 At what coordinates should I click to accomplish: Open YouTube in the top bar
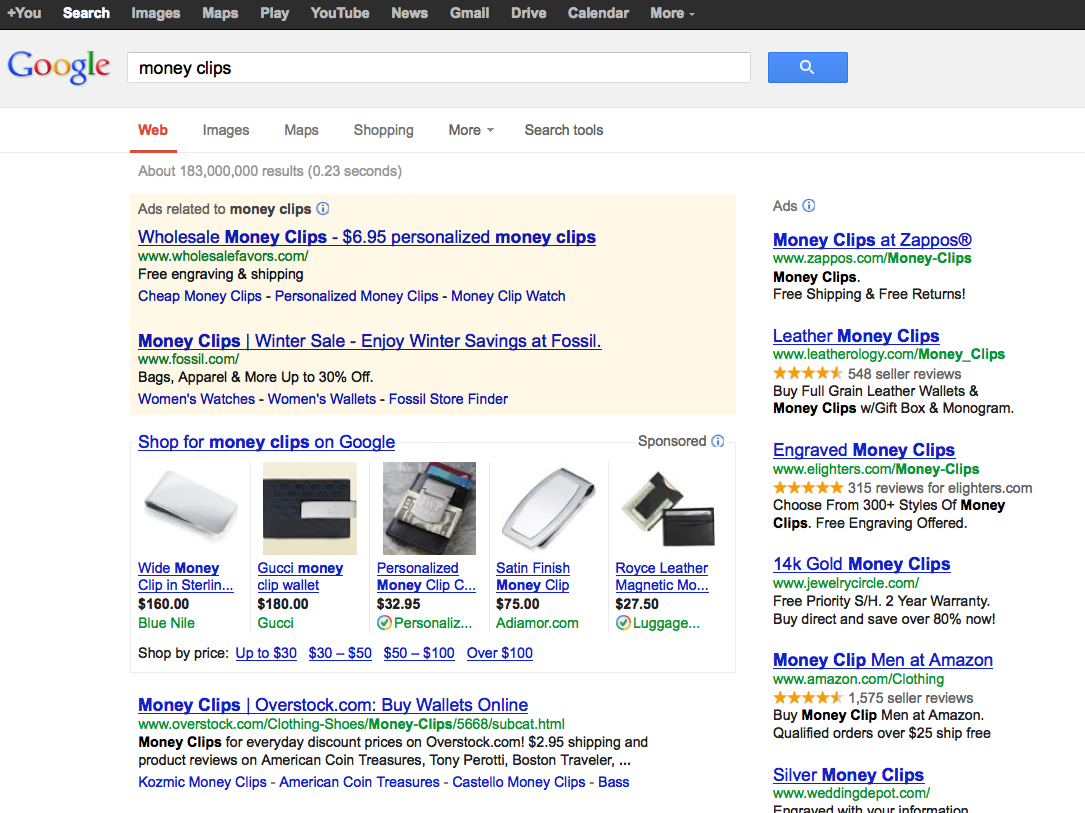[340, 13]
